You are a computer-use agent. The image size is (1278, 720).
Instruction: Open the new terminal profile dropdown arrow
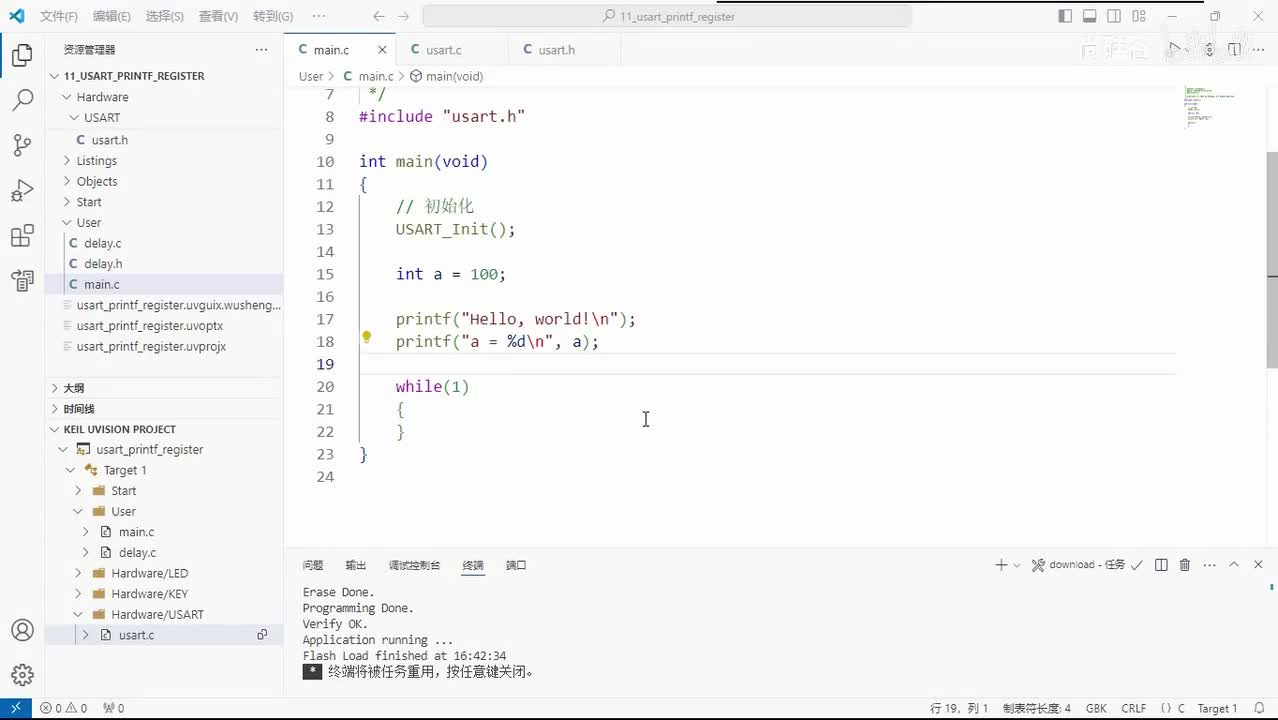[x=1017, y=565]
